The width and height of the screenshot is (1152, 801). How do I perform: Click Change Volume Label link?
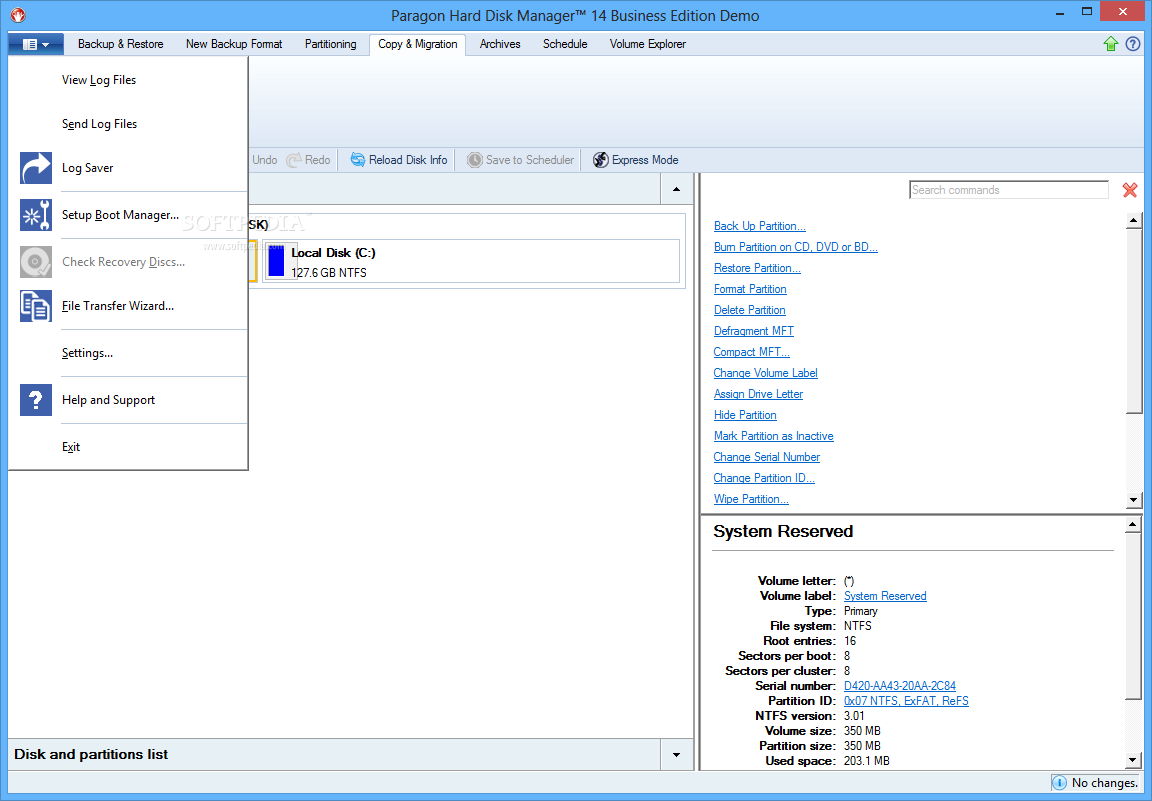(x=766, y=373)
